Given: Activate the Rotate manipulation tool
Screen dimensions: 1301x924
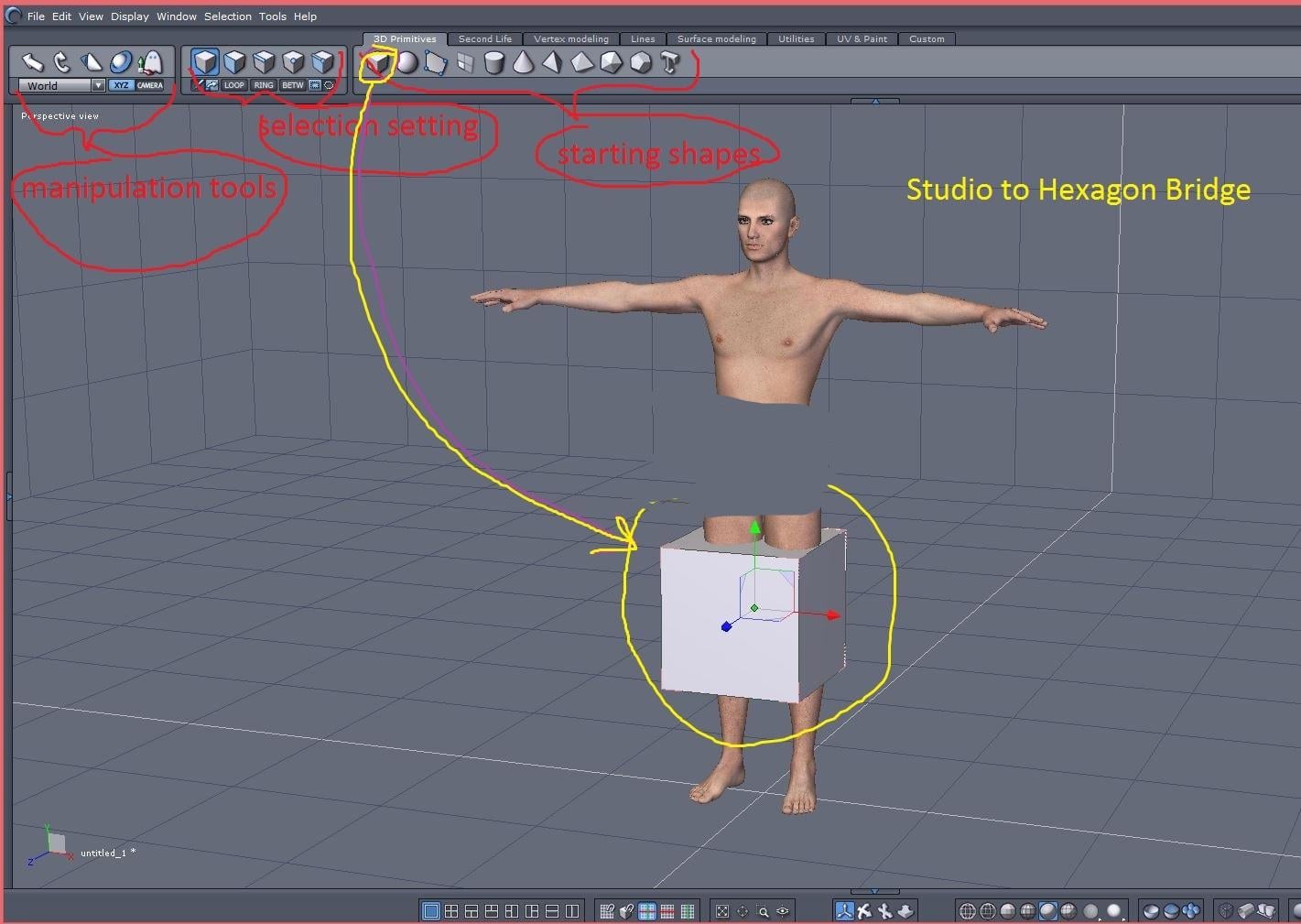Looking at the screenshot, I should (x=61, y=62).
